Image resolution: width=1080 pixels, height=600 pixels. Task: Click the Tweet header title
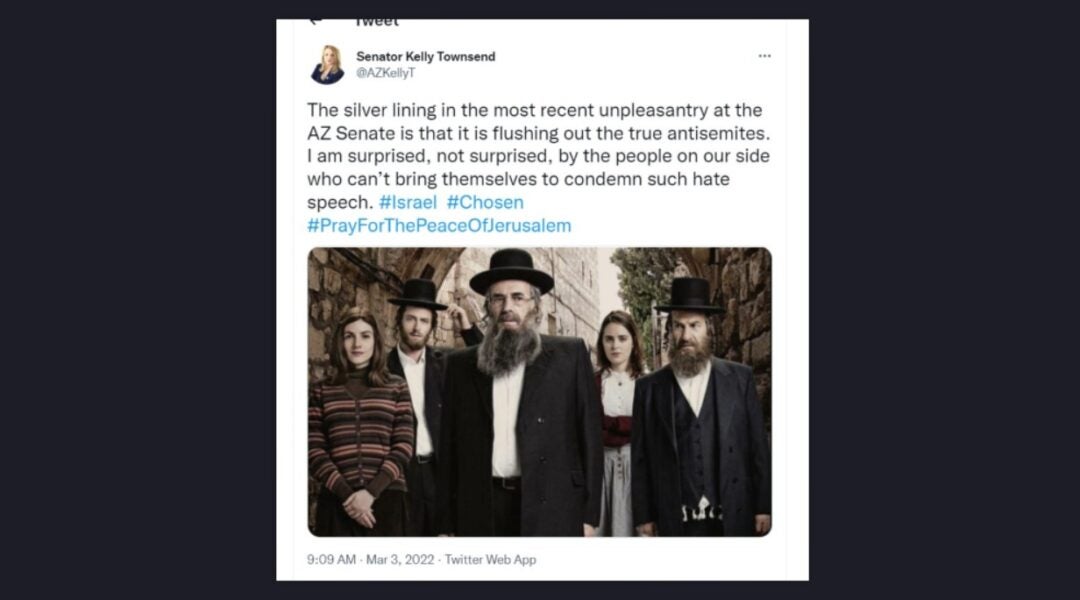pos(377,22)
